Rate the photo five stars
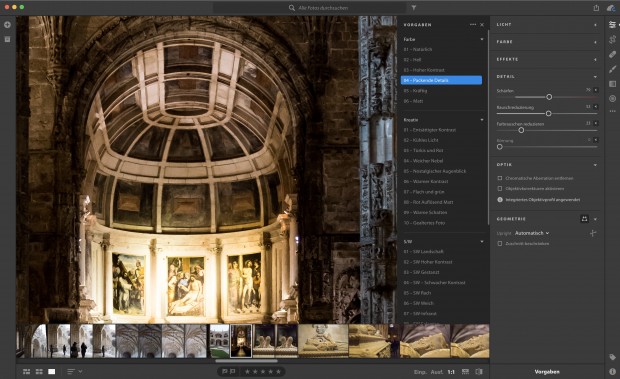Image resolution: width=620 pixels, height=379 pixels. (x=278, y=371)
